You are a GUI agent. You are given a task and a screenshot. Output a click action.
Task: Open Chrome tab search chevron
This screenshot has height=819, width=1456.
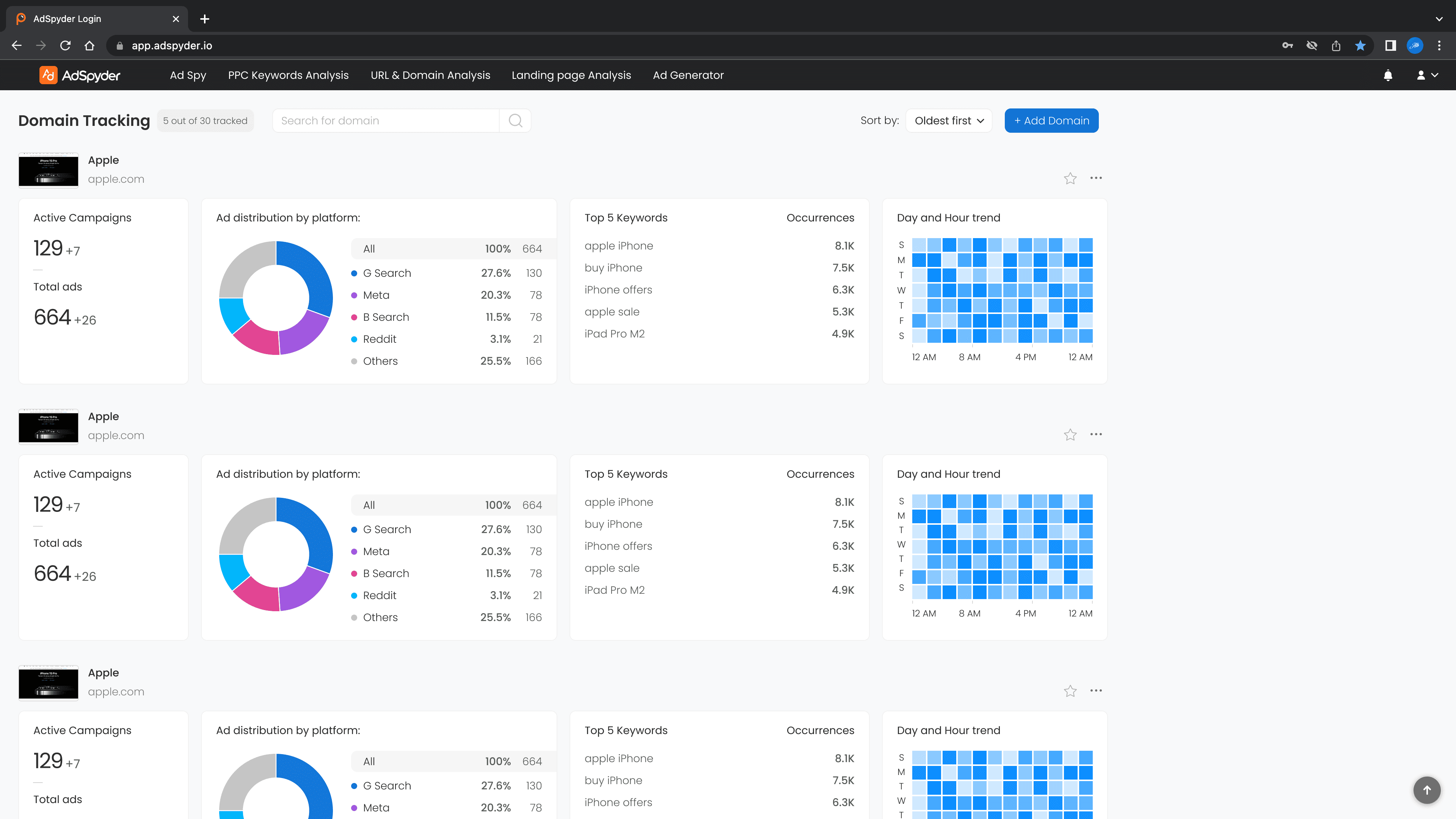click(x=1439, y=19)
